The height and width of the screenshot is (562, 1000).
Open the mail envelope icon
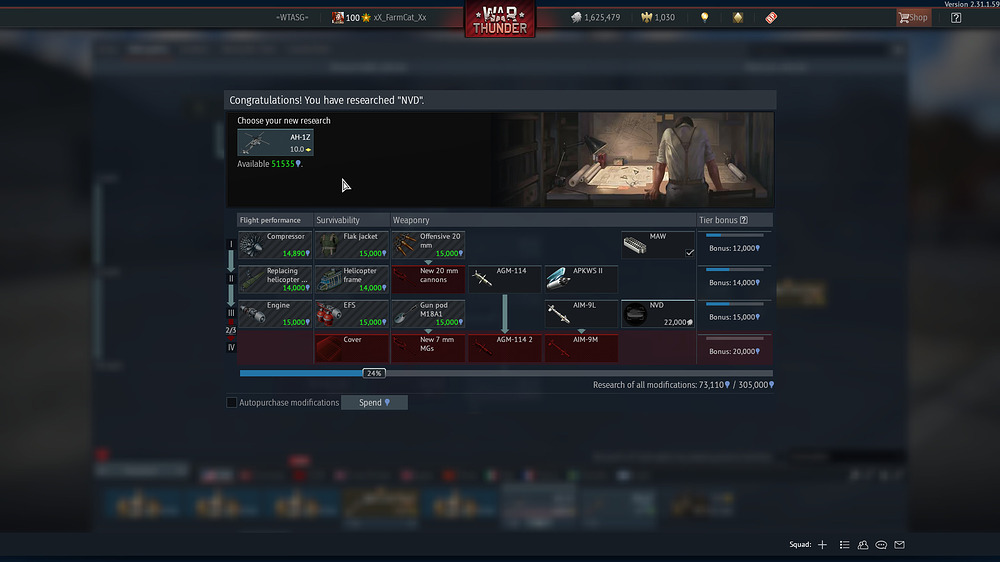tap(899, 545)
